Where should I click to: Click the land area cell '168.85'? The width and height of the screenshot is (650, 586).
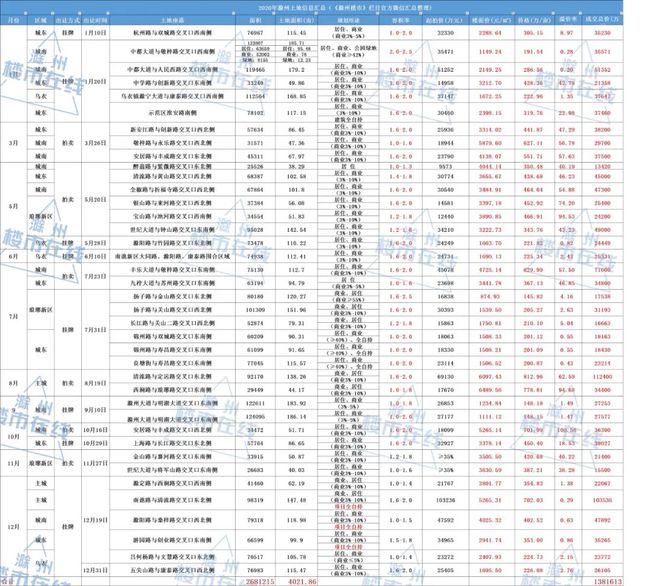[296, 96]
